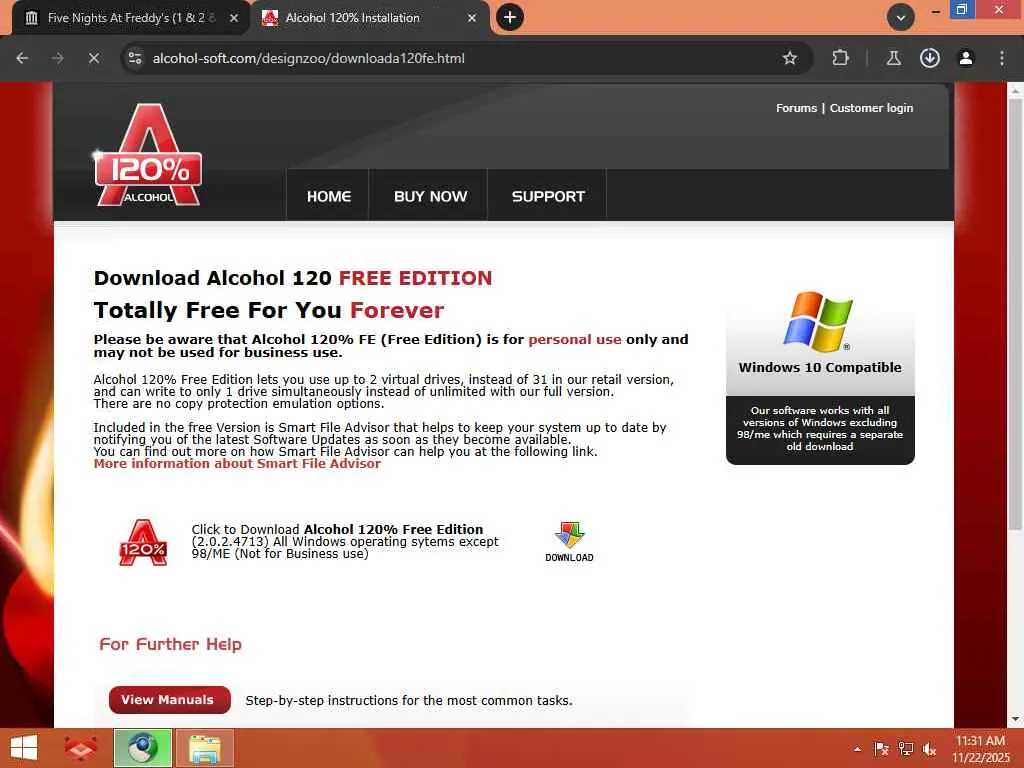Click the Alcohol 120% logo in header
The width and height of the screenshot is (1024, 768).
click(148, 155)
